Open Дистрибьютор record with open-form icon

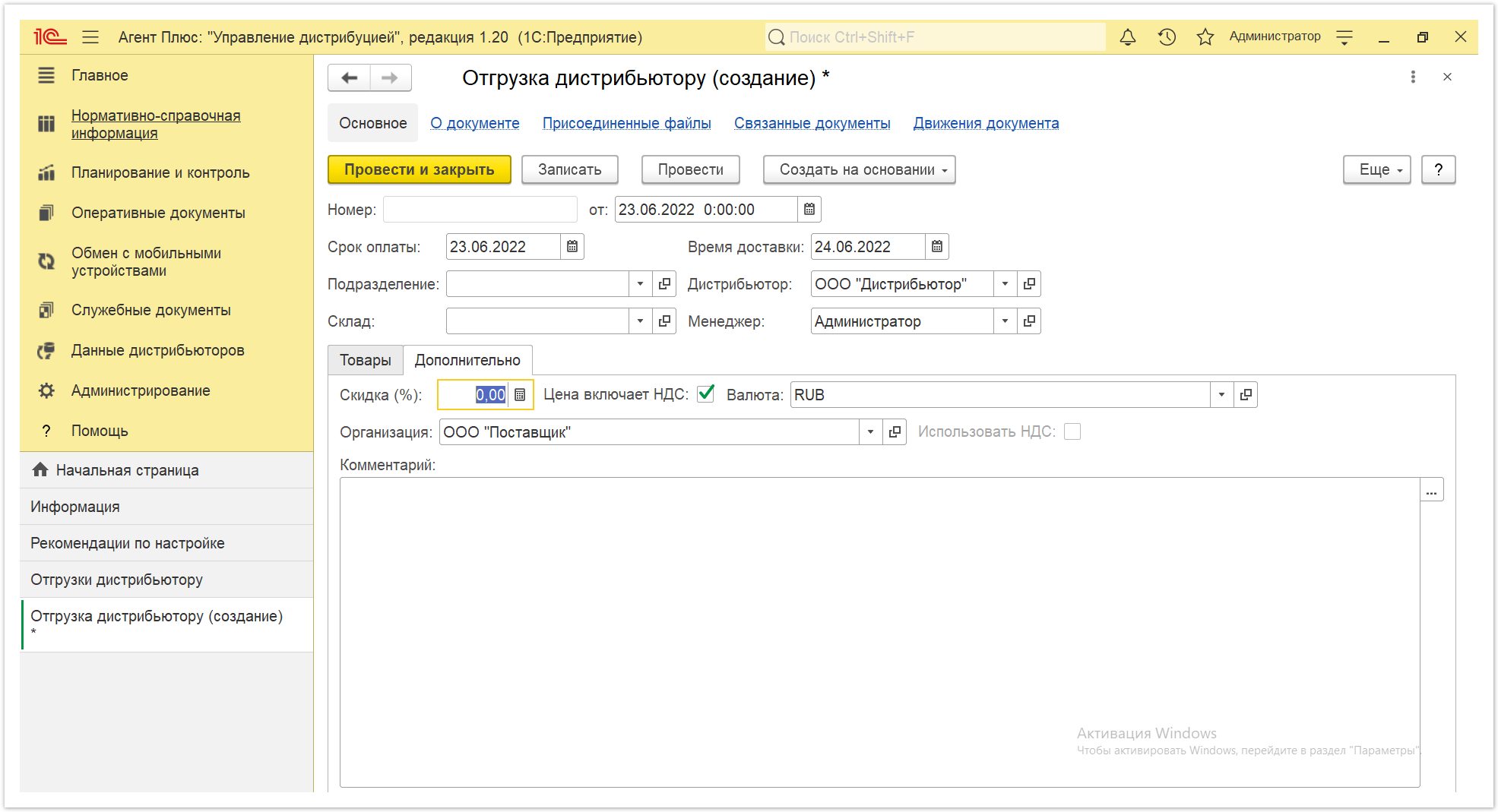(x=1029, y=284)
